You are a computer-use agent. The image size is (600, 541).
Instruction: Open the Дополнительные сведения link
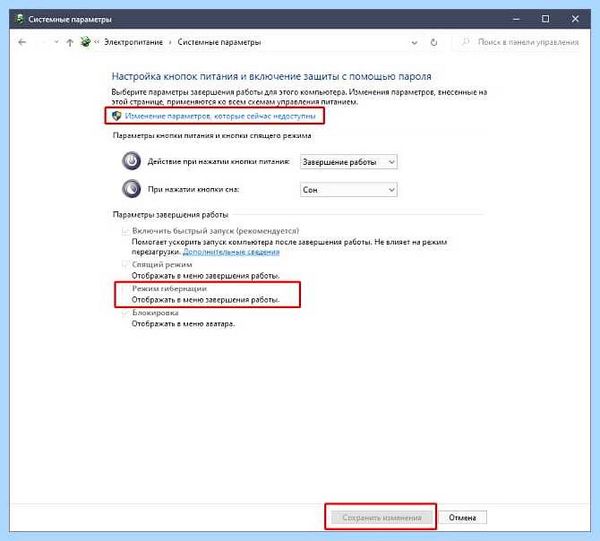coord(231,252)
